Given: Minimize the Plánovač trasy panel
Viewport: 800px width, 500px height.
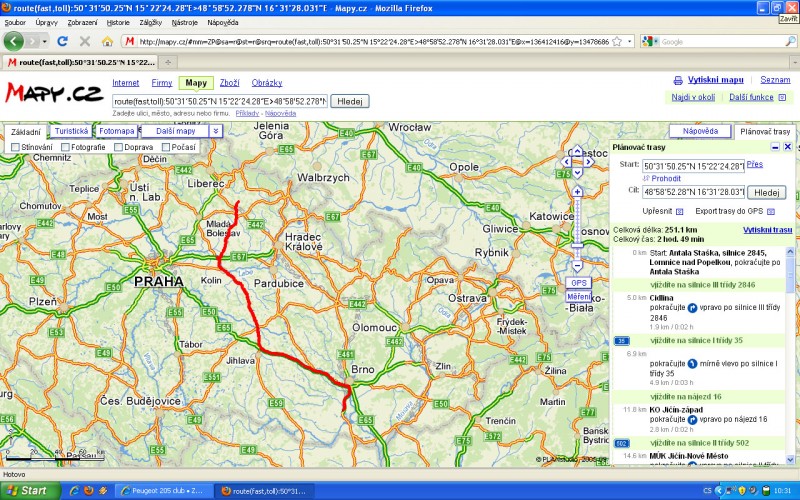Looking at the screenshot, I should [x=775, y=147].
